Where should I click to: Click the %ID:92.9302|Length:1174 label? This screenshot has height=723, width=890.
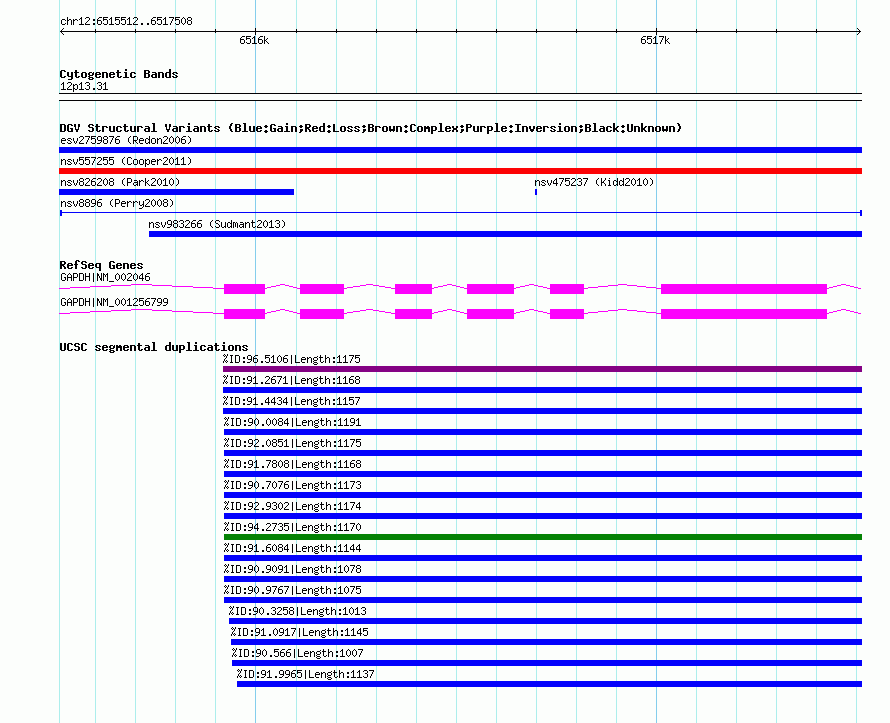(x=292, y=506)
